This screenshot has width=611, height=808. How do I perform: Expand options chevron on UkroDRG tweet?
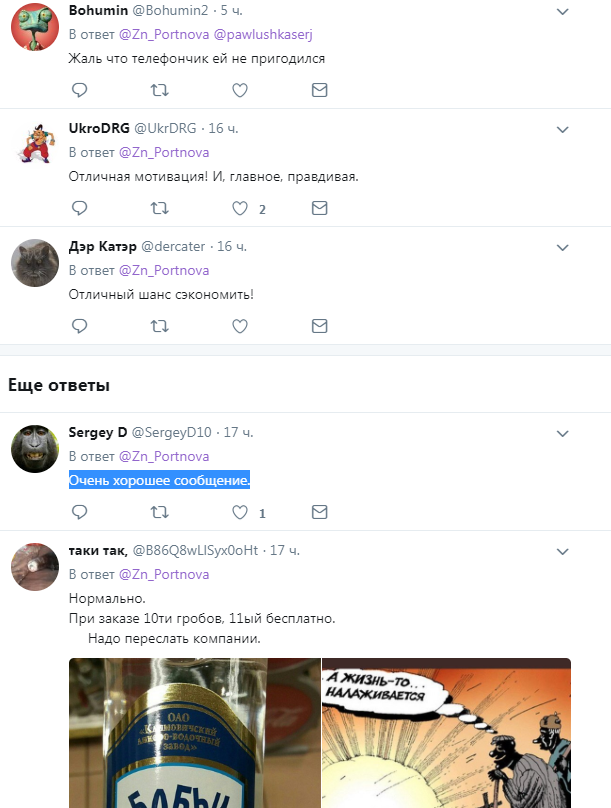click(x=563, y=129)
